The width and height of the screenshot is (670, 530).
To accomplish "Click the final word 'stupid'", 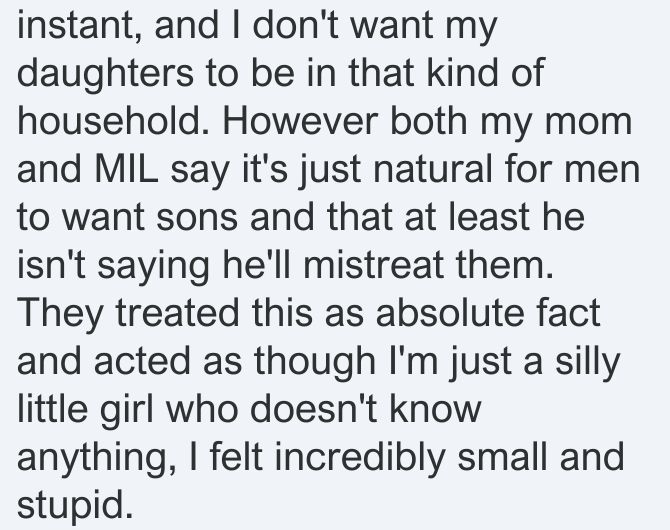I will tap(75, 505).
